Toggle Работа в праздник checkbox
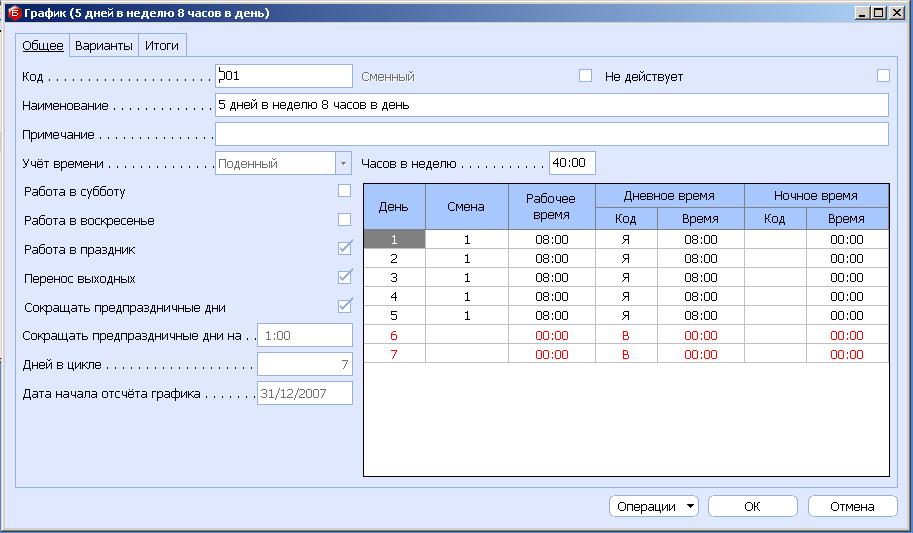 345,249
